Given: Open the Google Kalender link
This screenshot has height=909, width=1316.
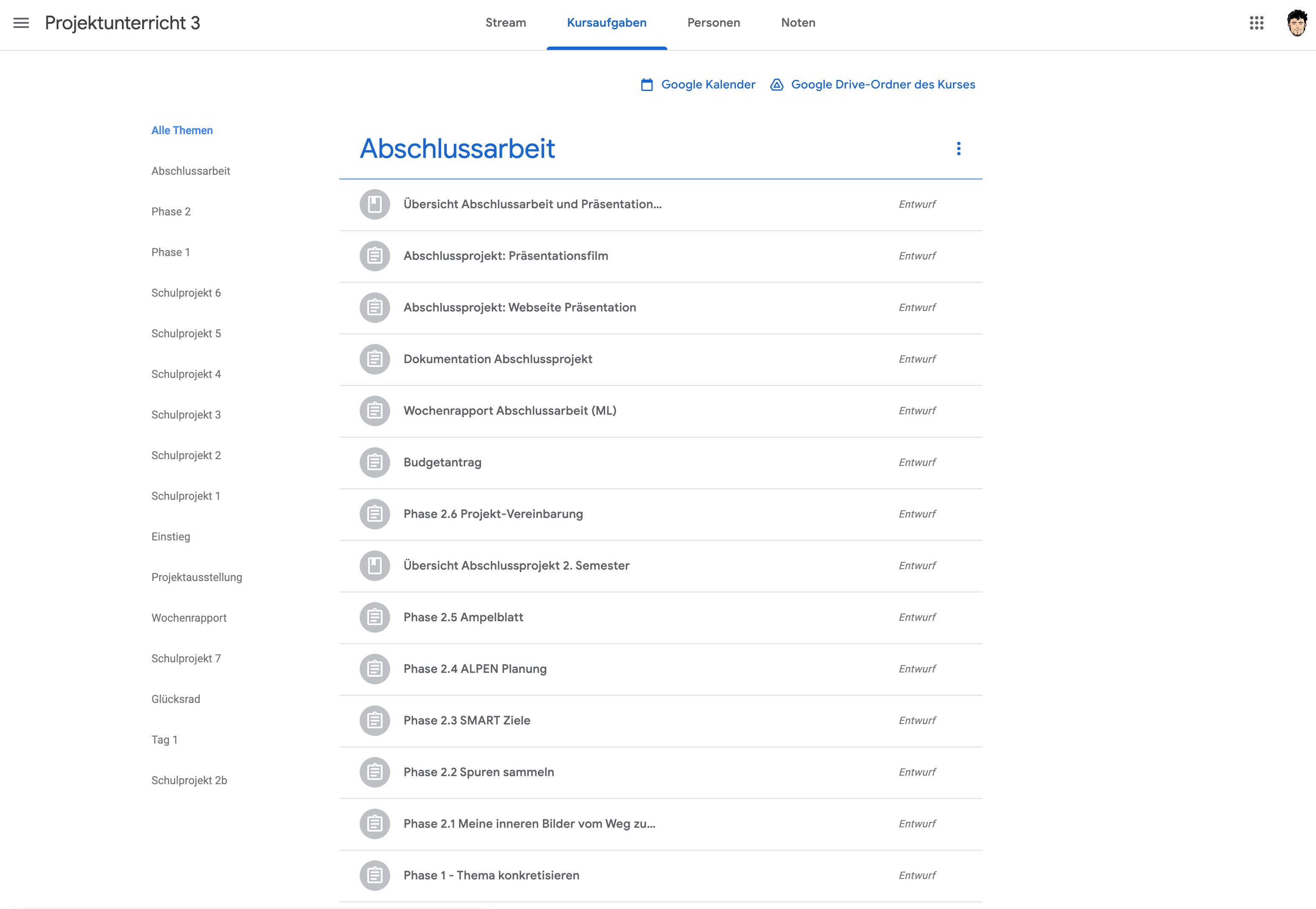Looking at the screenshot, I should [708, 85].
